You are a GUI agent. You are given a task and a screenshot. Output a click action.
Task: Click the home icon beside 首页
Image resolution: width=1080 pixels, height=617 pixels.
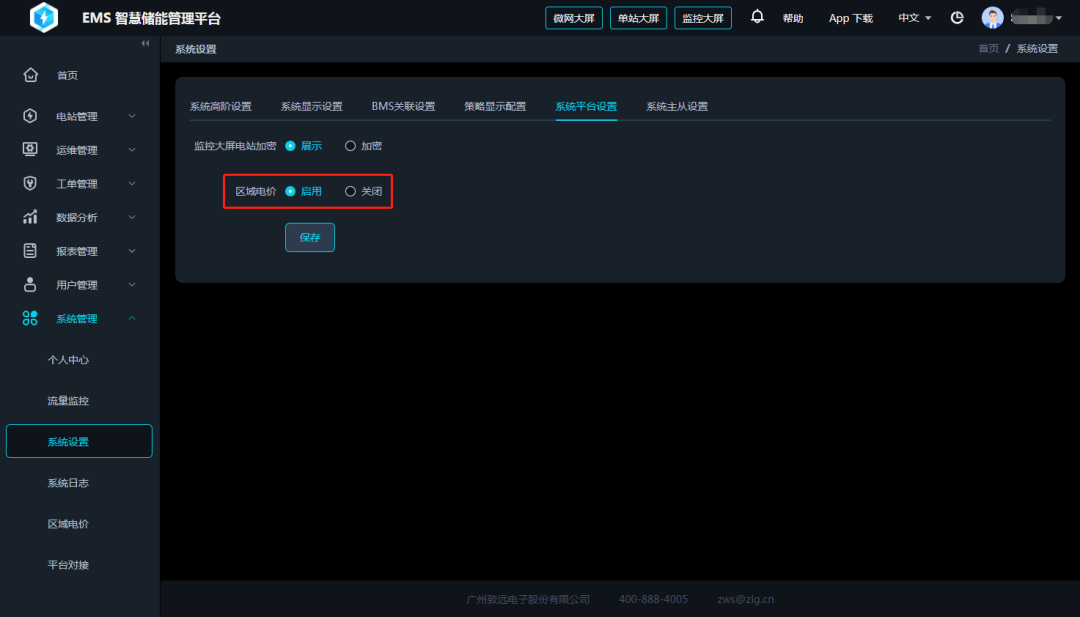[30, 75]
